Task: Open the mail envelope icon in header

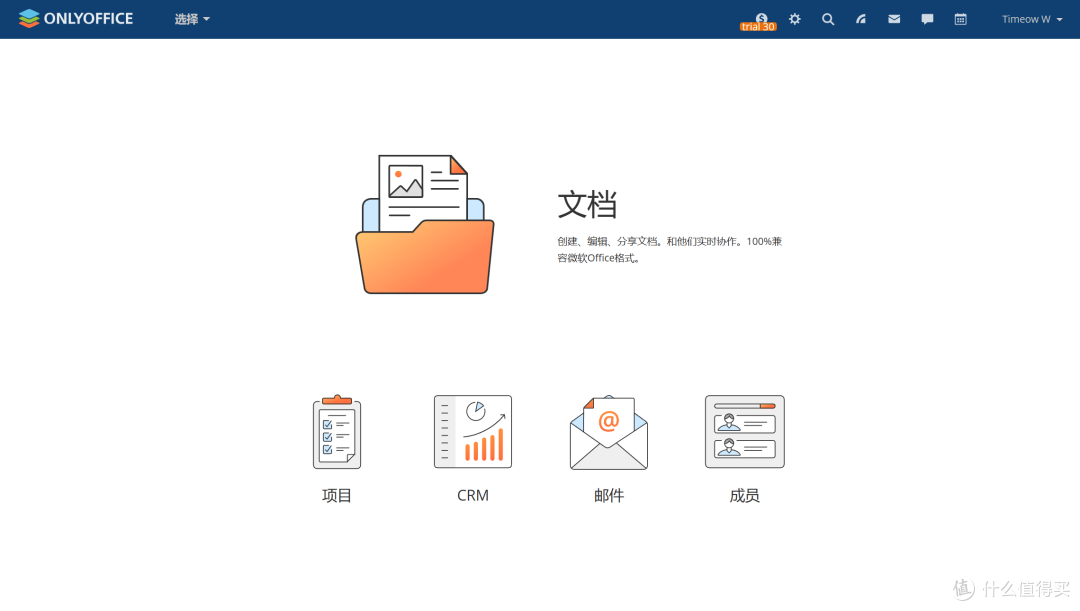Action: pos(894,19)
